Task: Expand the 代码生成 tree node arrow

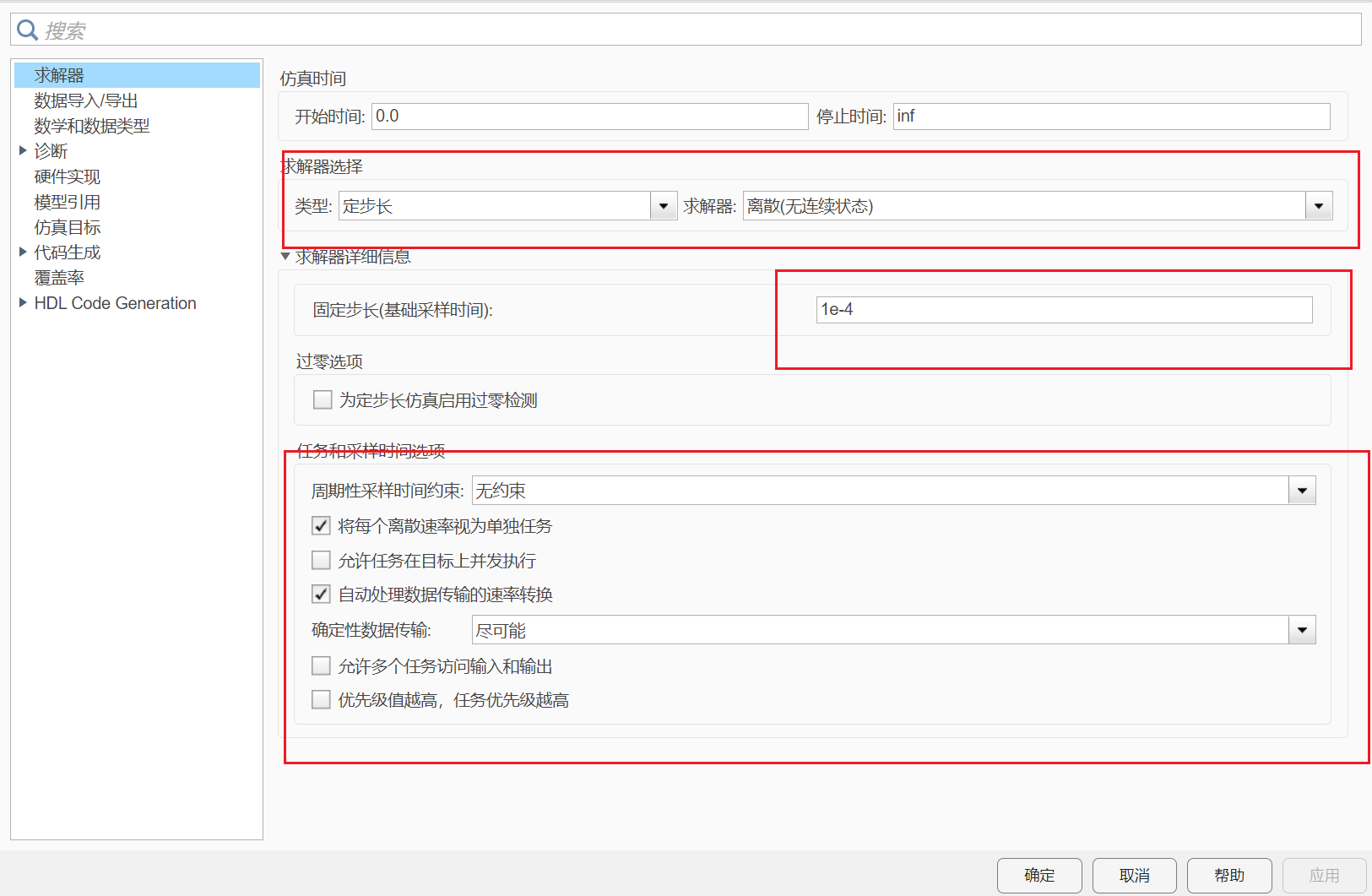Action: [x=23, y=252]
